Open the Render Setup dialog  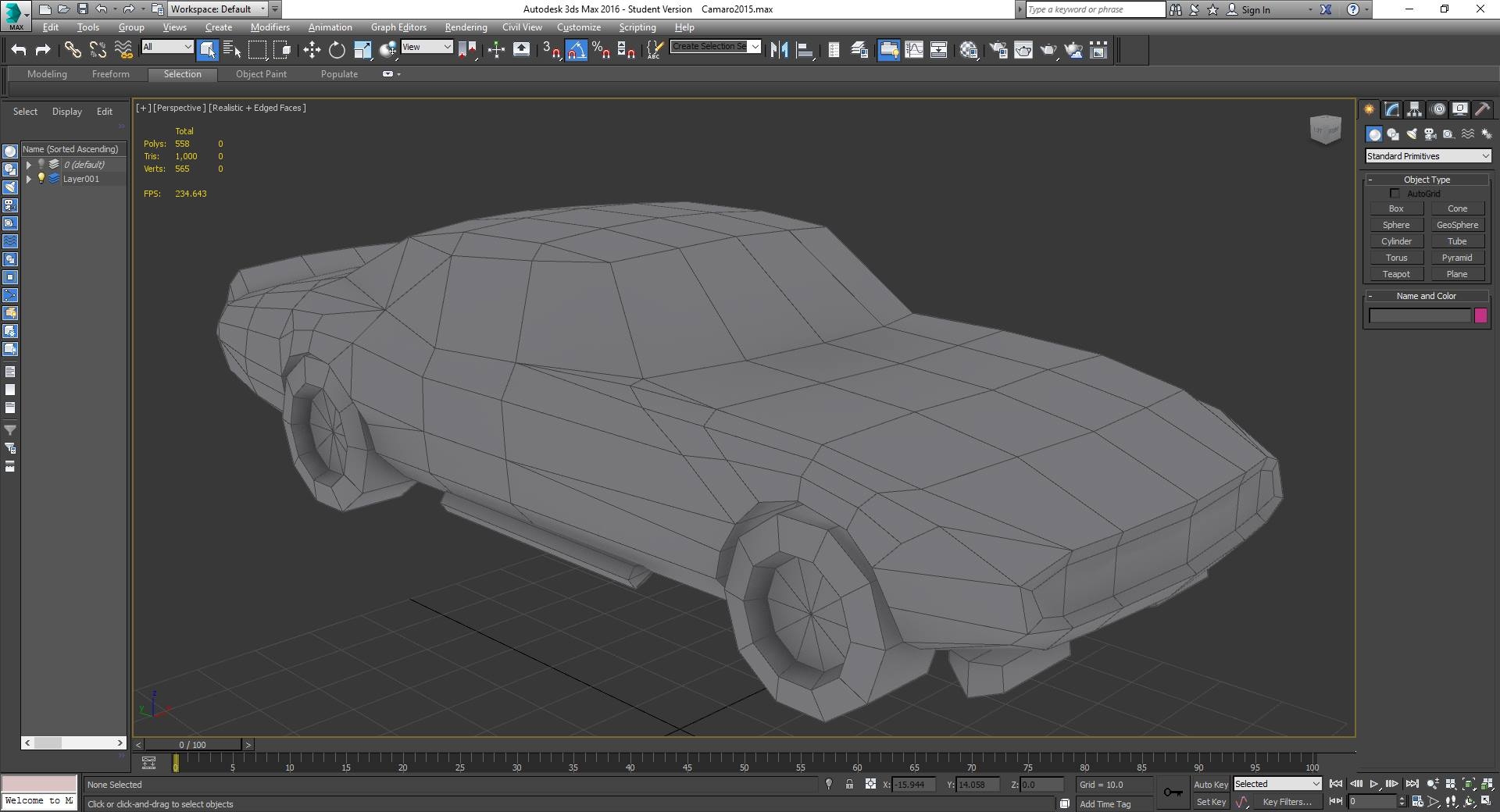tap(998, 50)
